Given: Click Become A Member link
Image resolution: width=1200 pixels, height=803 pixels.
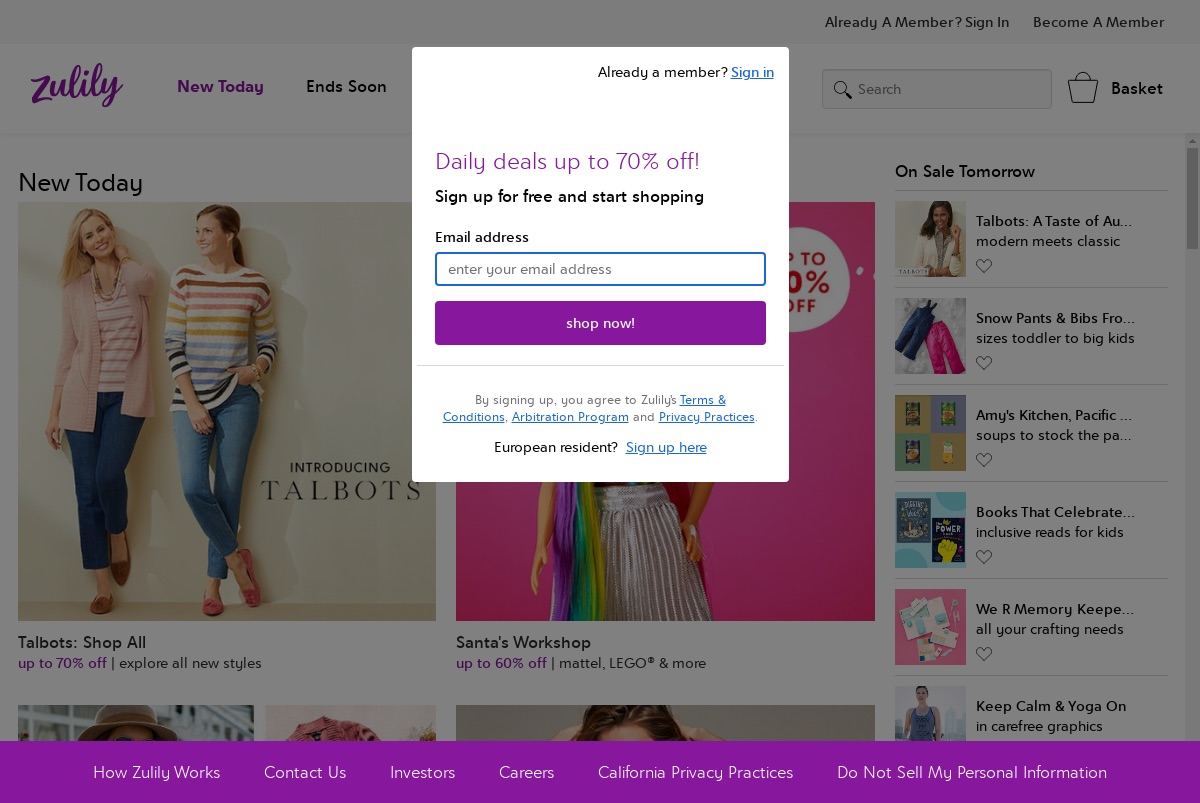Looking at the screenshot, I should [1098, 22].
